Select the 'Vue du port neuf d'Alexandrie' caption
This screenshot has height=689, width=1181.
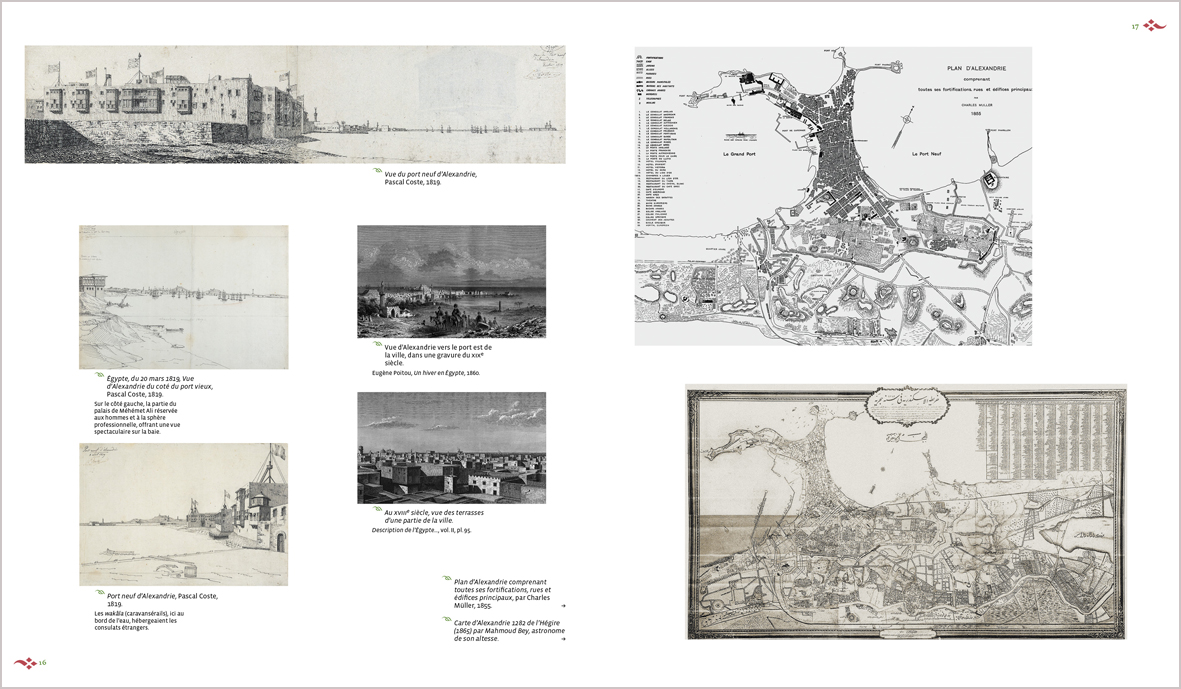pos(431,178)
